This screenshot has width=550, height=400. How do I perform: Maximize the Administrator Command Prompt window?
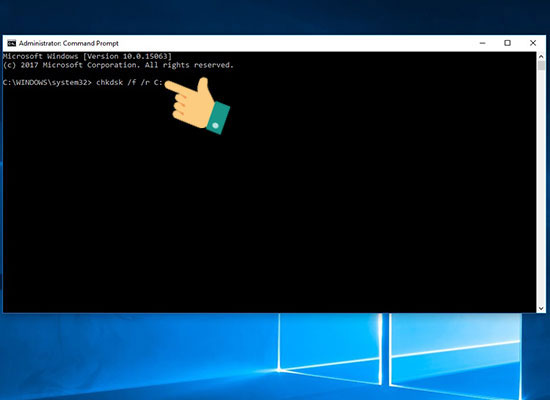pos(507,43)
